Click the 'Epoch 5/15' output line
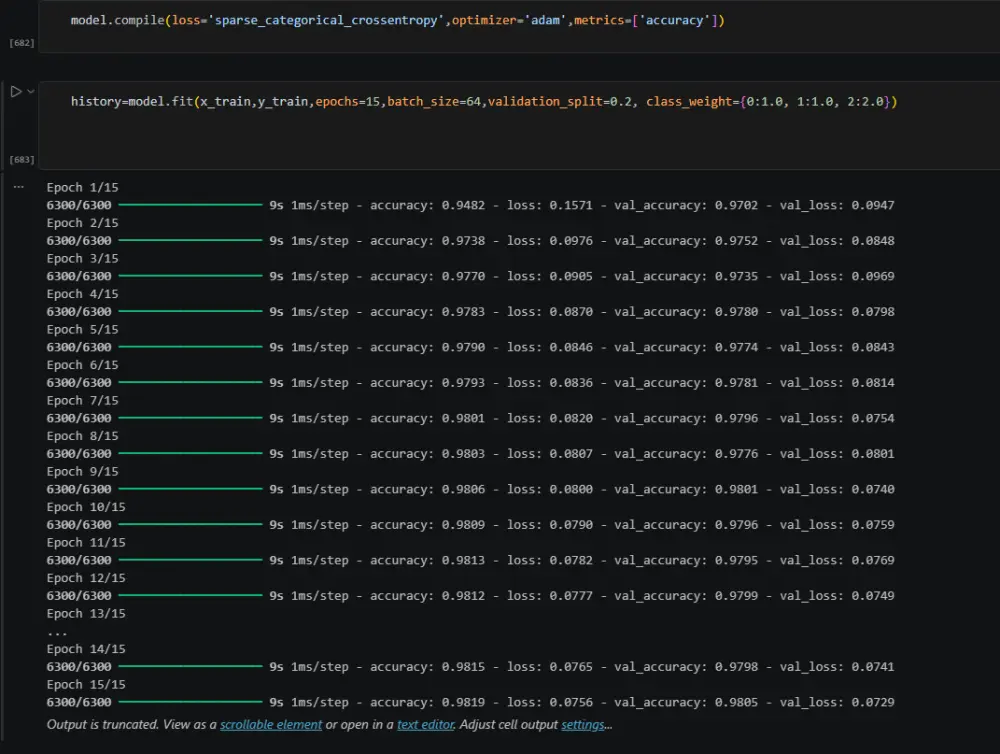Image resolution: width=1000 pixels, height=754 pixels. (x=82, y=330)
